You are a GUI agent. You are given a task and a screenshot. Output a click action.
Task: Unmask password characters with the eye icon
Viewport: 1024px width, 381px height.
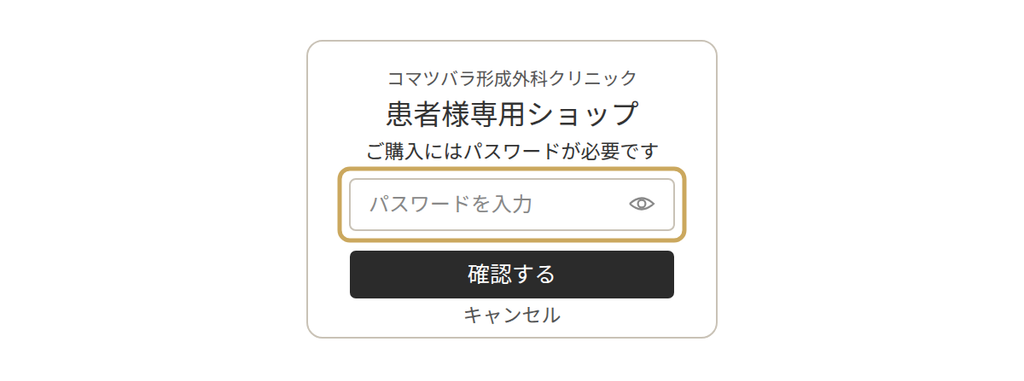tap(641, 204)
